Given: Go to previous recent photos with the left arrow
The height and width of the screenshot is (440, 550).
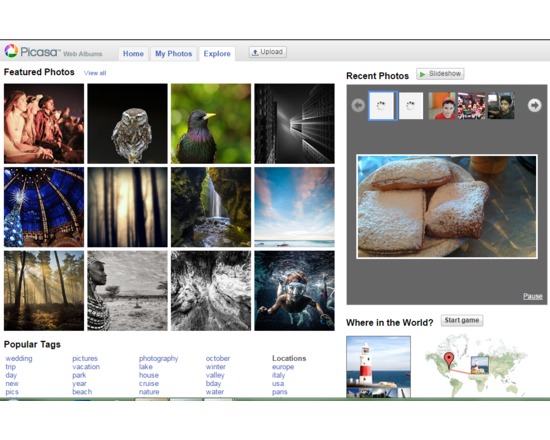Looking at the screenshot, I should tap(358, 105).
